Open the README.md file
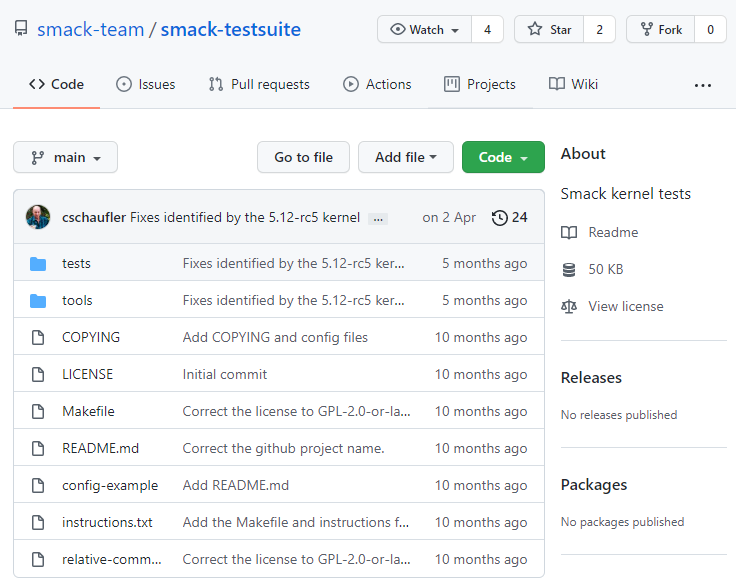Viewport: 736px width, 584px height. pyautogui.click(x=100, y=449)
